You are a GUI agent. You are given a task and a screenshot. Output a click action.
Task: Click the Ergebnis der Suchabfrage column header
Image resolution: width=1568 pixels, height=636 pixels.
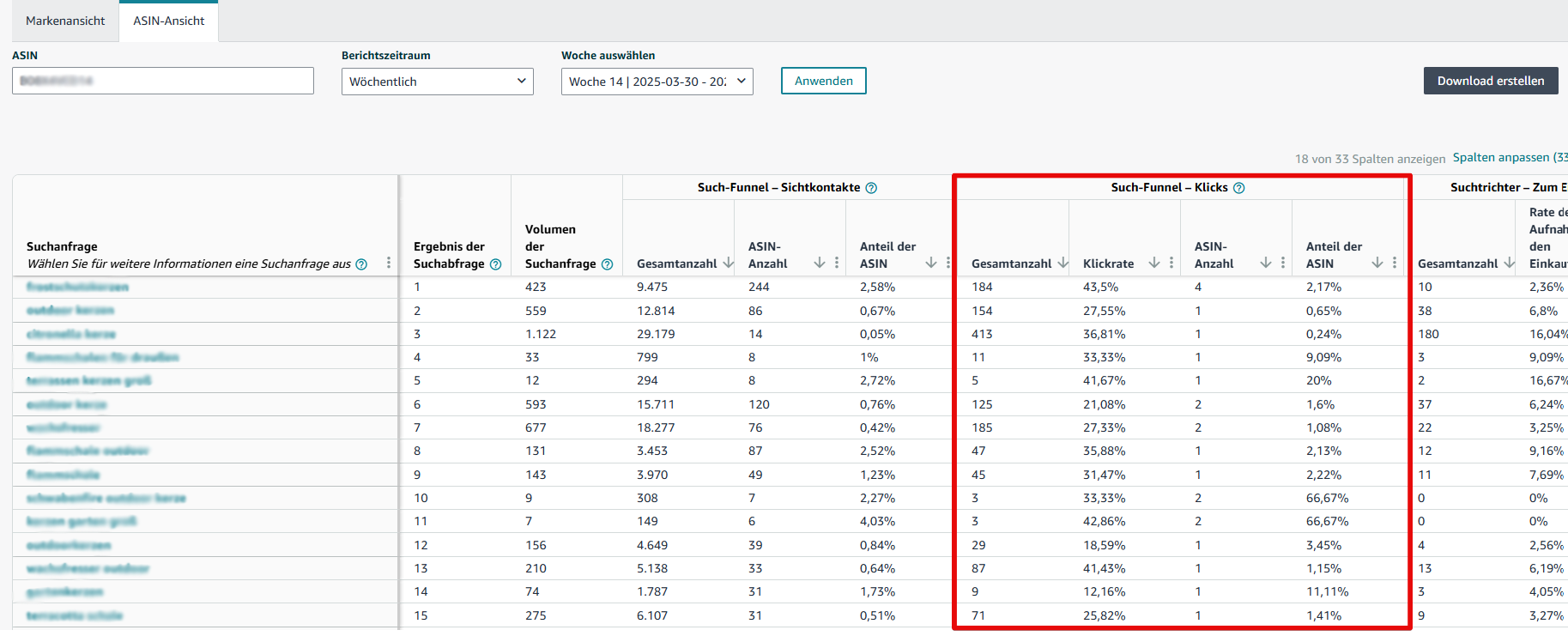[x=449, y=255]
